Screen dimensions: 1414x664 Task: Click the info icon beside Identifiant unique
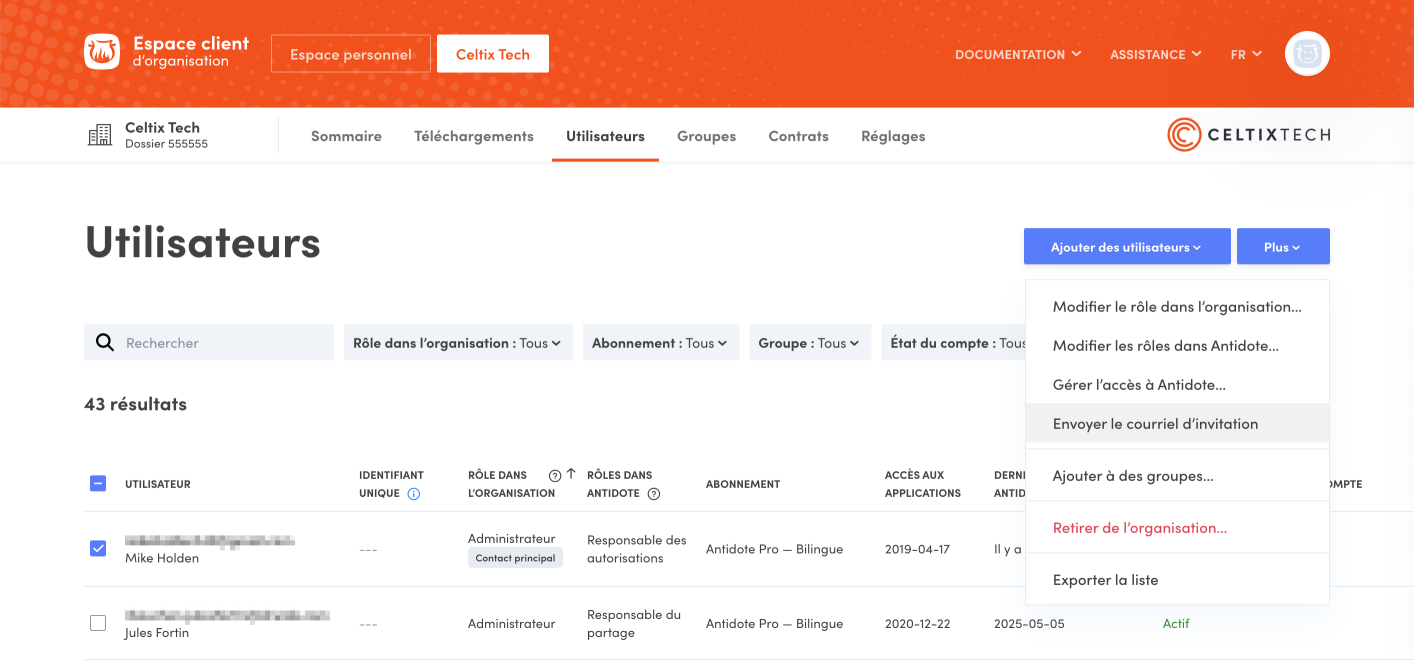(x=414, y=494)
